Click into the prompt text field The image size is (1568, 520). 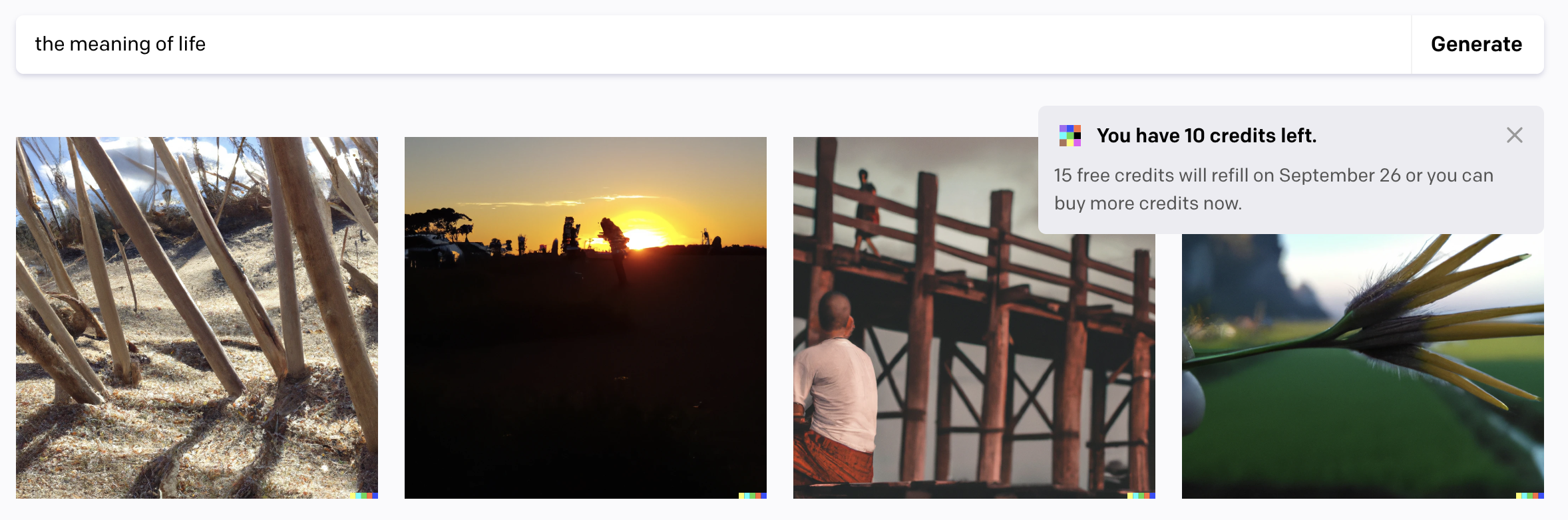713,45
